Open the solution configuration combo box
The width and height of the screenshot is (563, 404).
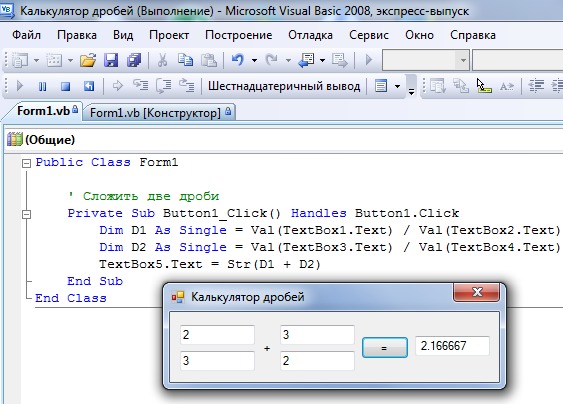coord(425,60)
